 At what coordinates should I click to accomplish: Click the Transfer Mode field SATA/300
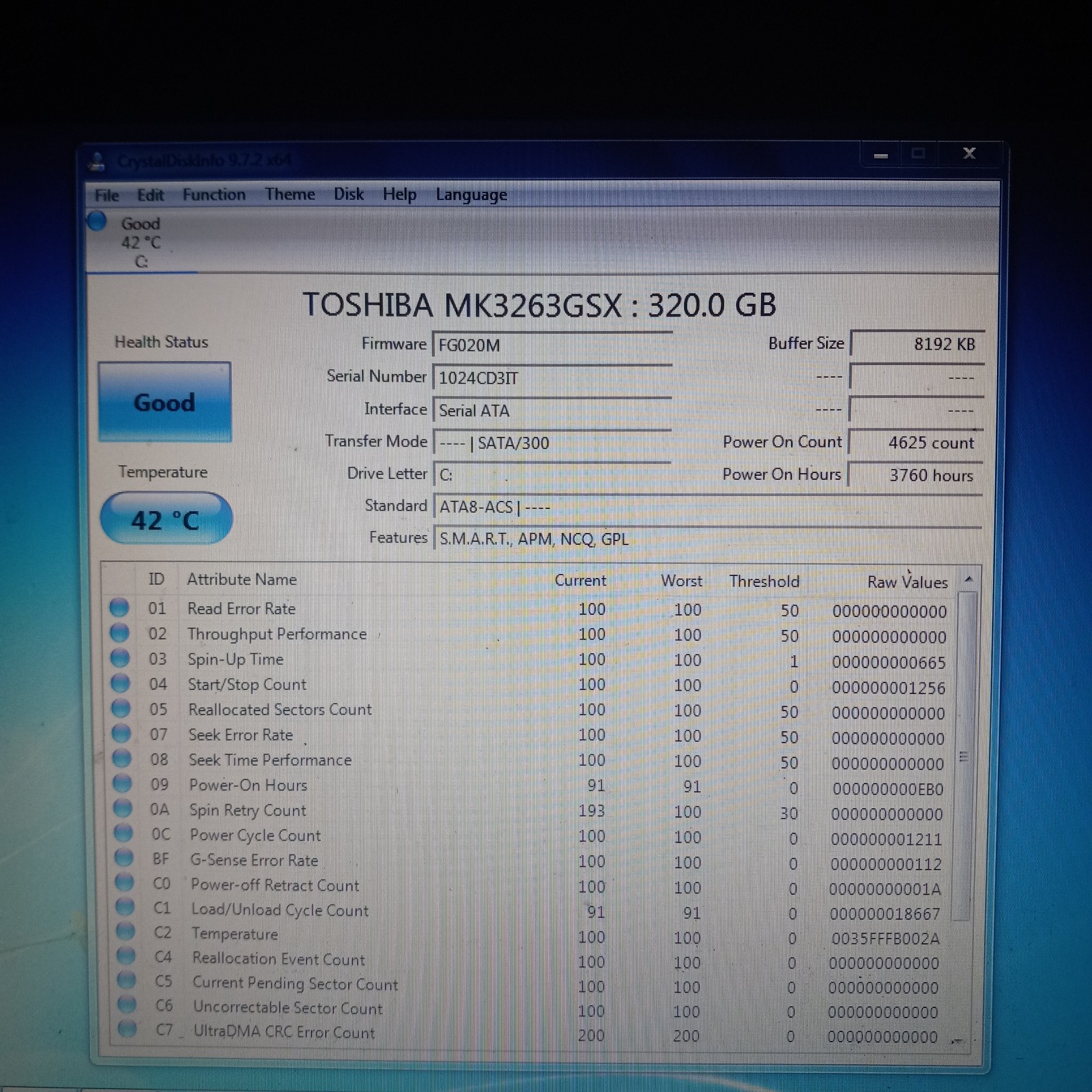point(552,442)
